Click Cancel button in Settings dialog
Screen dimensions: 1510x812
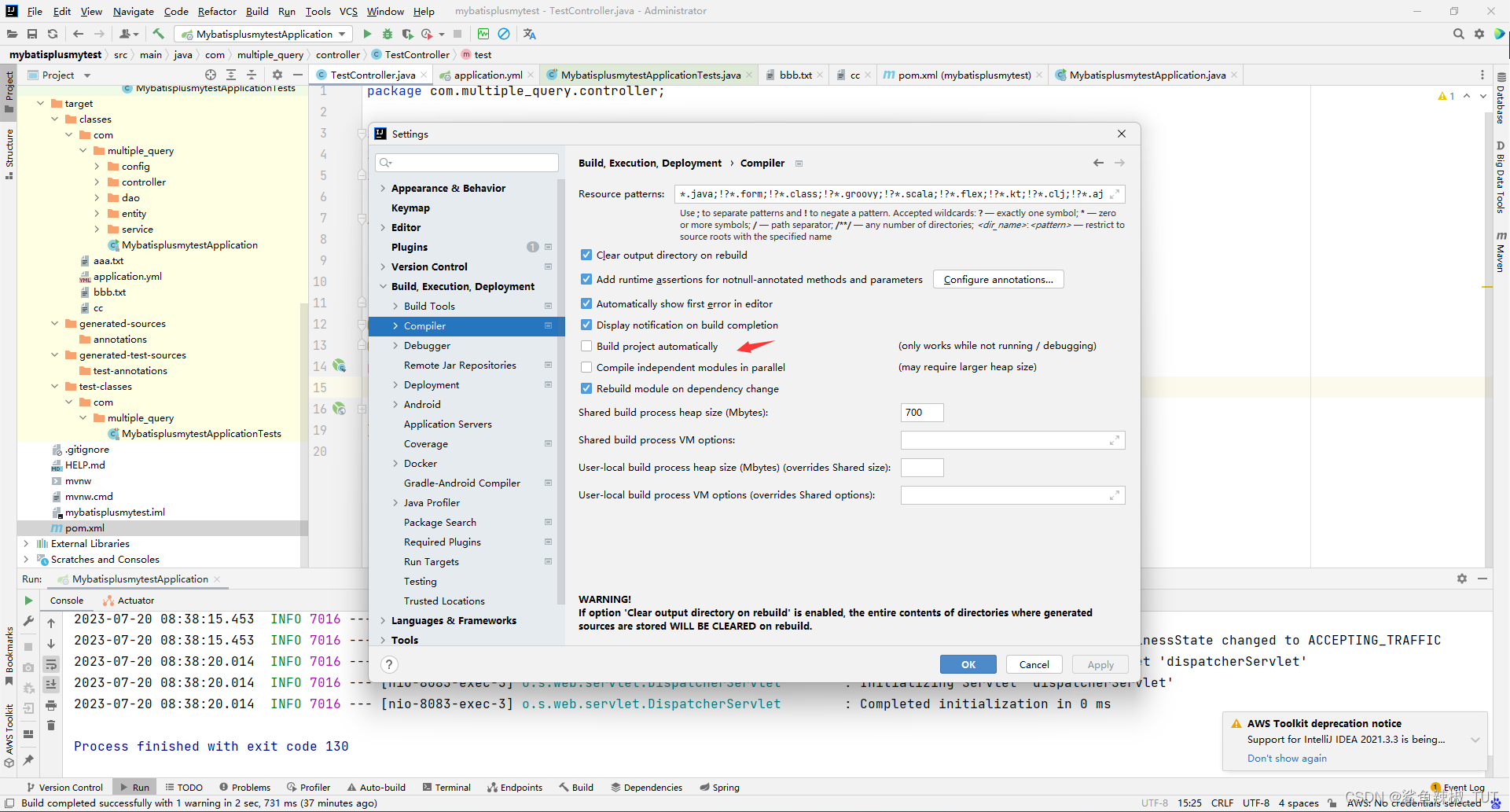(1034, 664)
